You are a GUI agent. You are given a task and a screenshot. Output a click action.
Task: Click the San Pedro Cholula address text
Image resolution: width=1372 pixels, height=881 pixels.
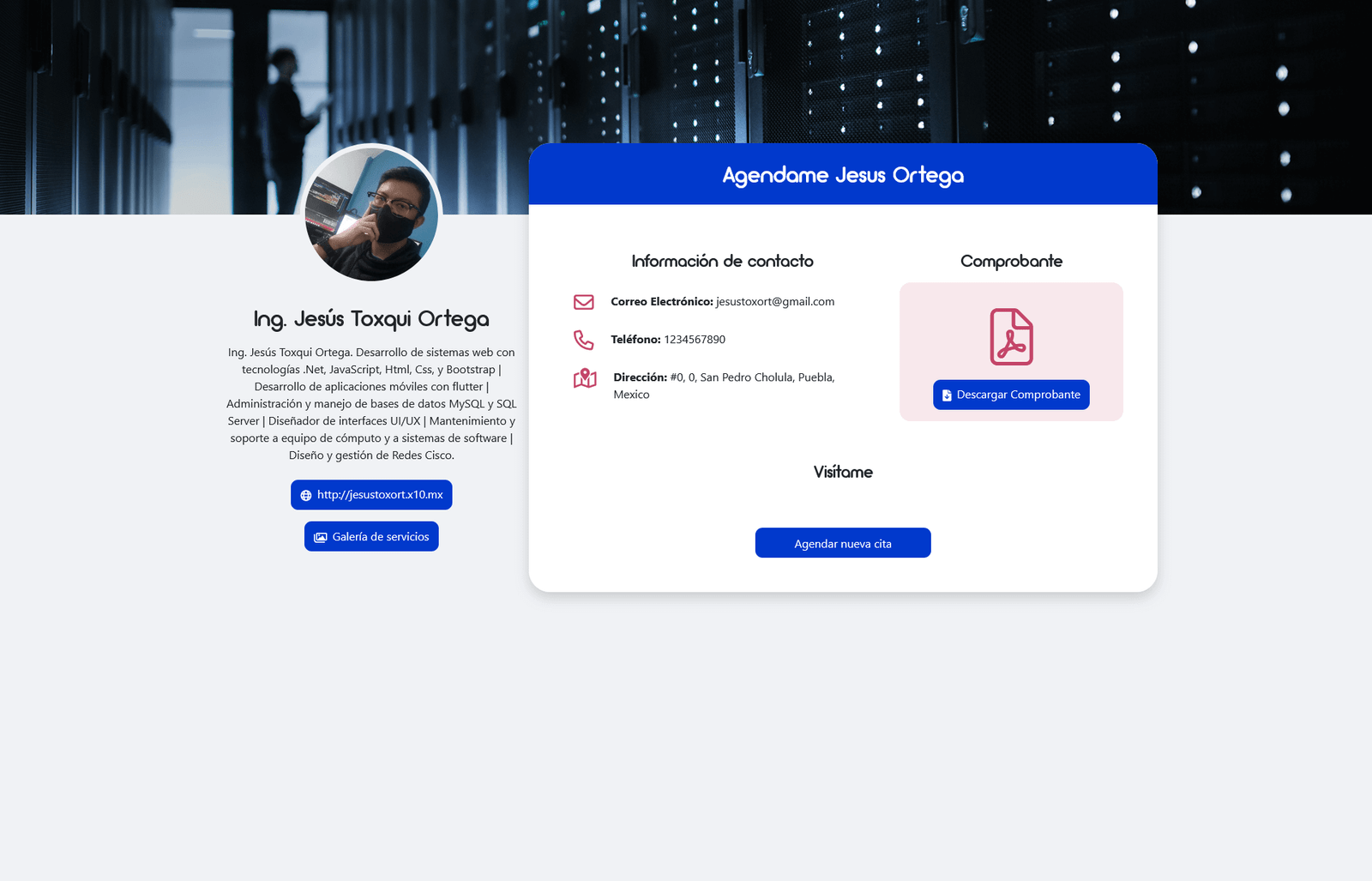pyautogui.click(x=751, y=377)
